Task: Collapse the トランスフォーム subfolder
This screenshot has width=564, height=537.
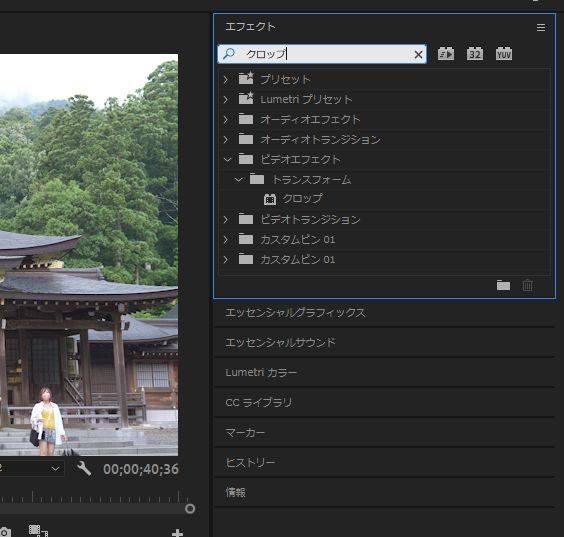Action: 238,179
